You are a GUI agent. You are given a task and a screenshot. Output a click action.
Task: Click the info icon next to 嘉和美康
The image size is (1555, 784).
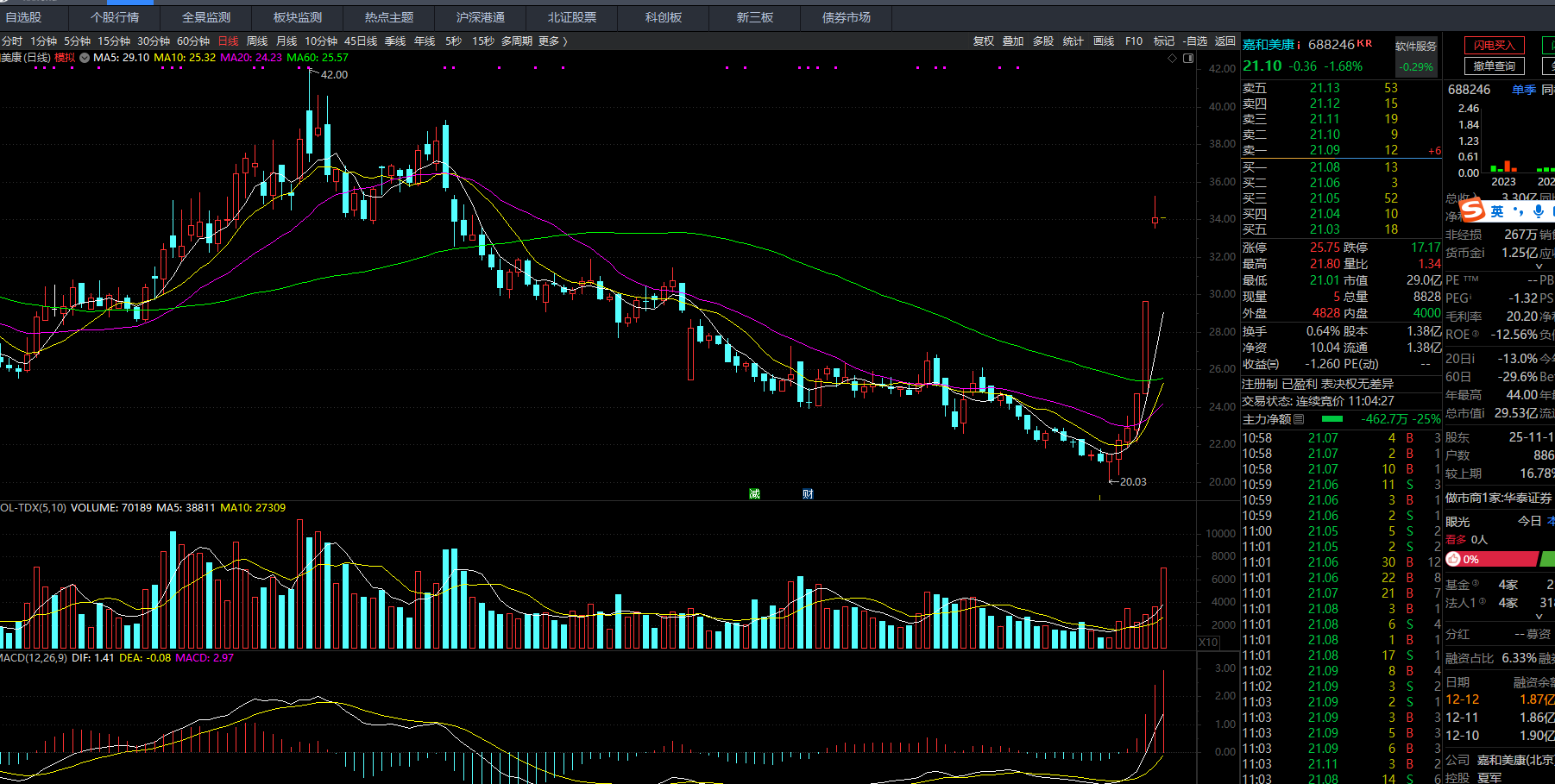tap(1299, 45)
